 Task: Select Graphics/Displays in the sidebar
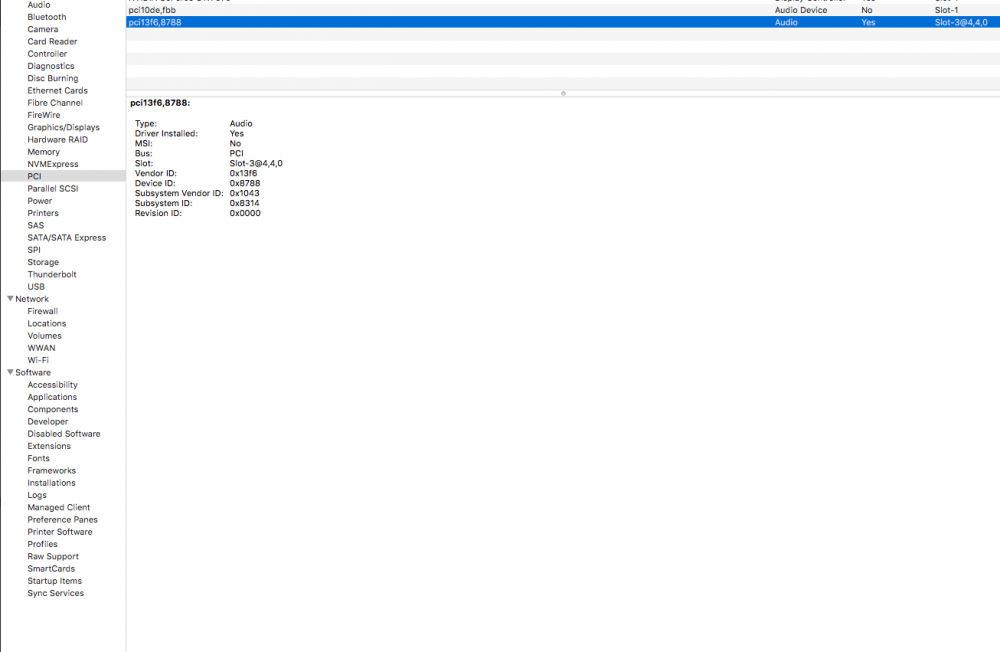[64, 128]
